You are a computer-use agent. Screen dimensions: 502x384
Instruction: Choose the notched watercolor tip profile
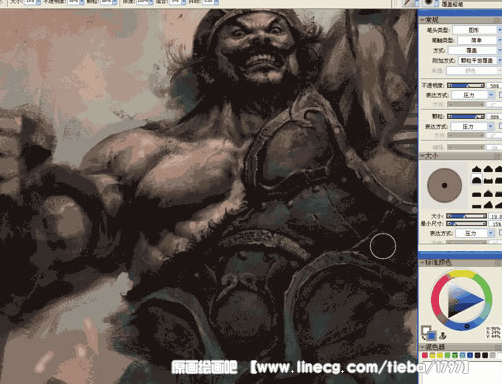(488, 180)
